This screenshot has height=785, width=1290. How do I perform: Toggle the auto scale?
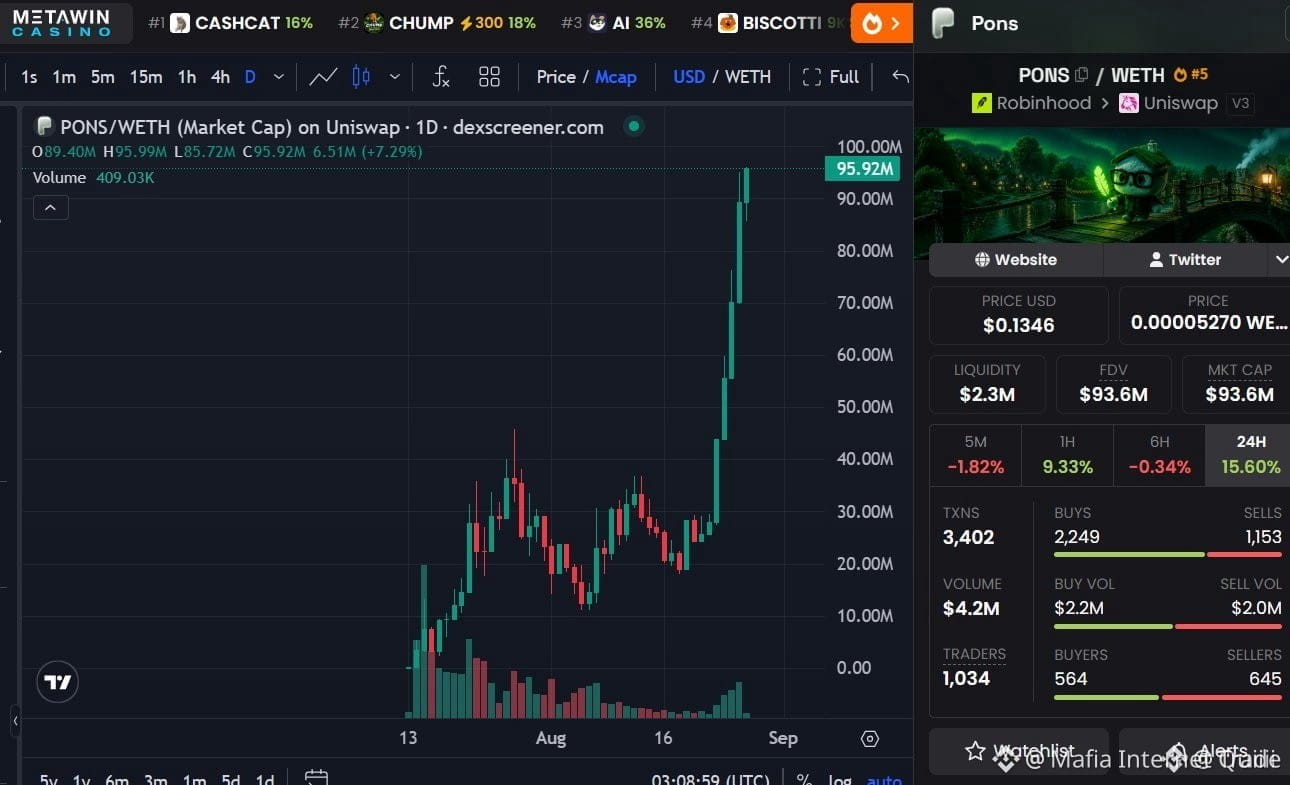click(x=884, y=780)
